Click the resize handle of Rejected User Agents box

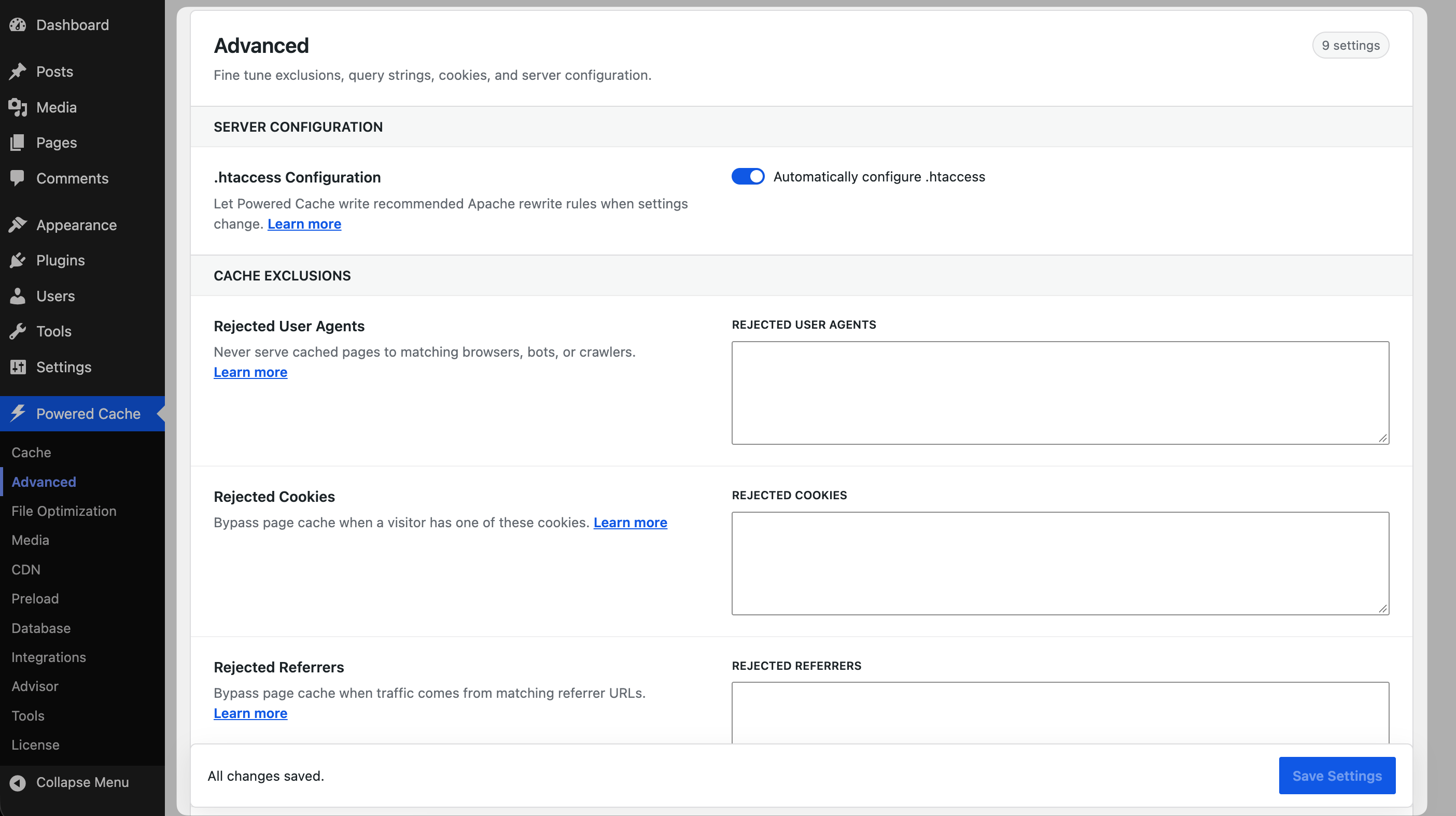click(1382, 438)
